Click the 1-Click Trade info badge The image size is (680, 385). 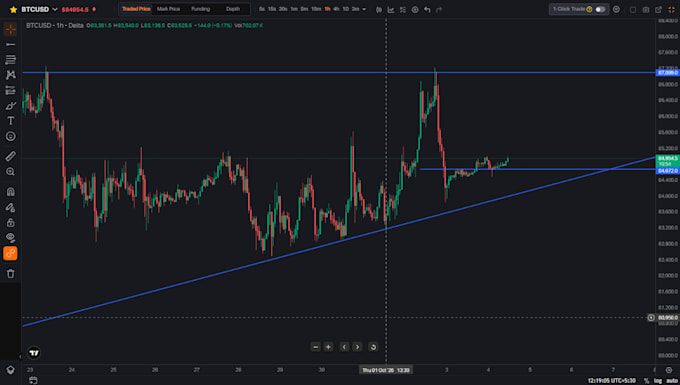589,9
